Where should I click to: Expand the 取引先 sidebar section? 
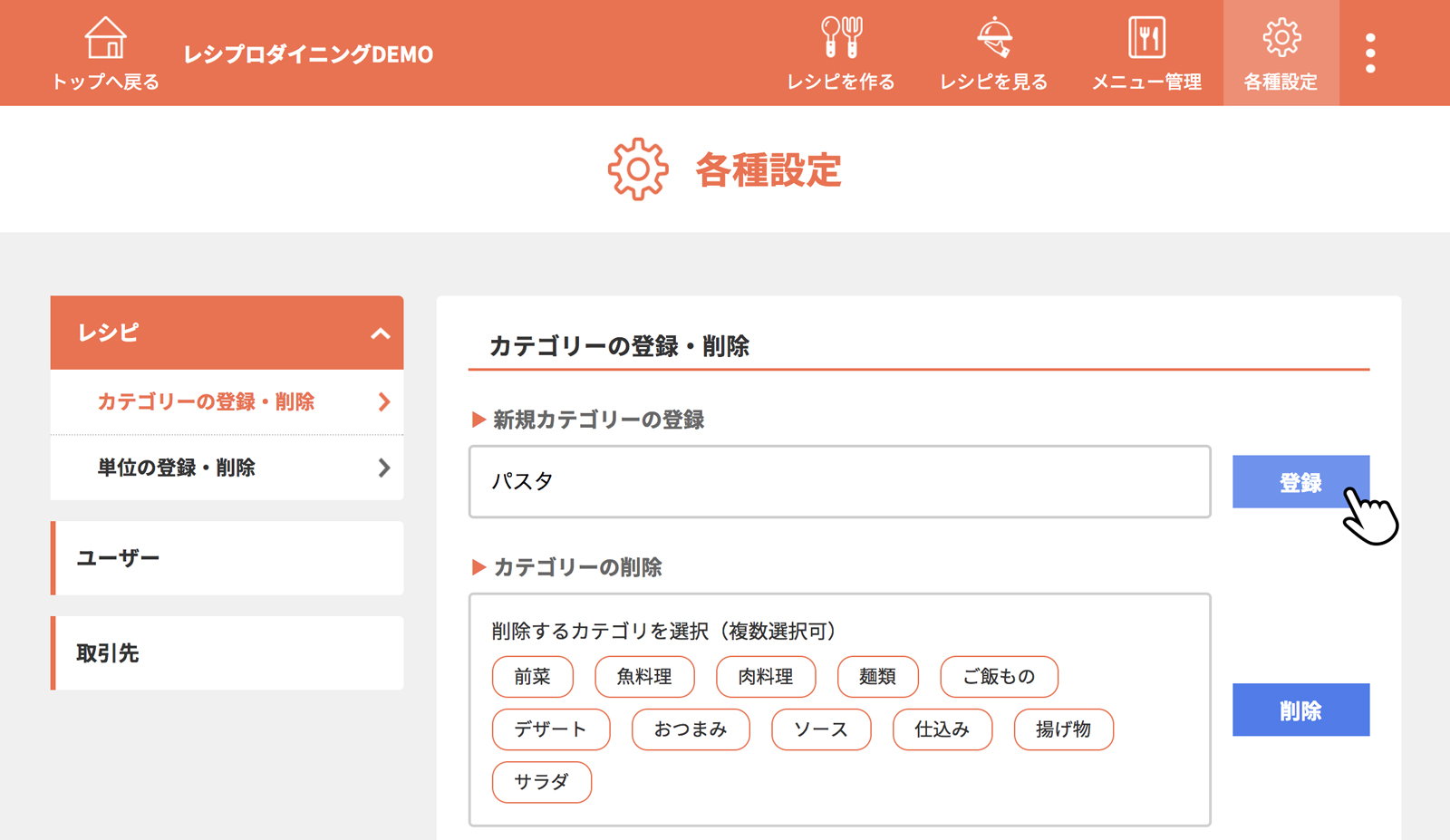227,653
